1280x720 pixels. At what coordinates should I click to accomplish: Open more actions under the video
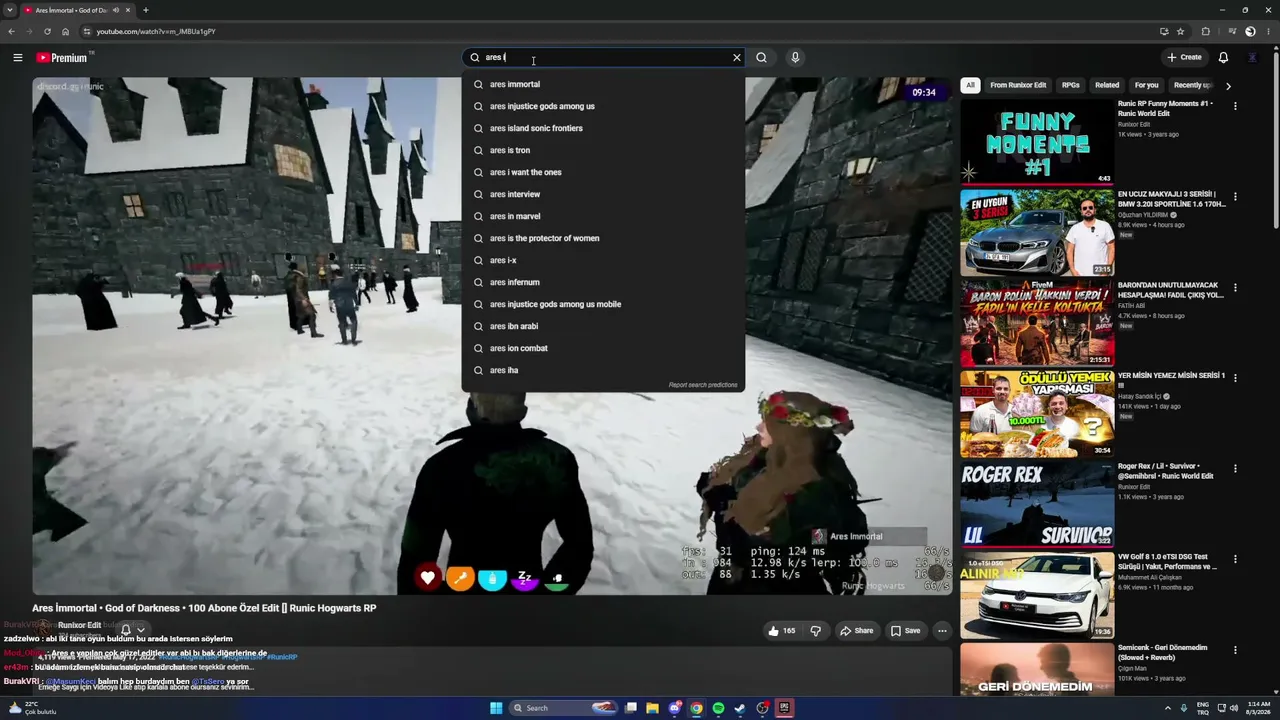point(942,631)
